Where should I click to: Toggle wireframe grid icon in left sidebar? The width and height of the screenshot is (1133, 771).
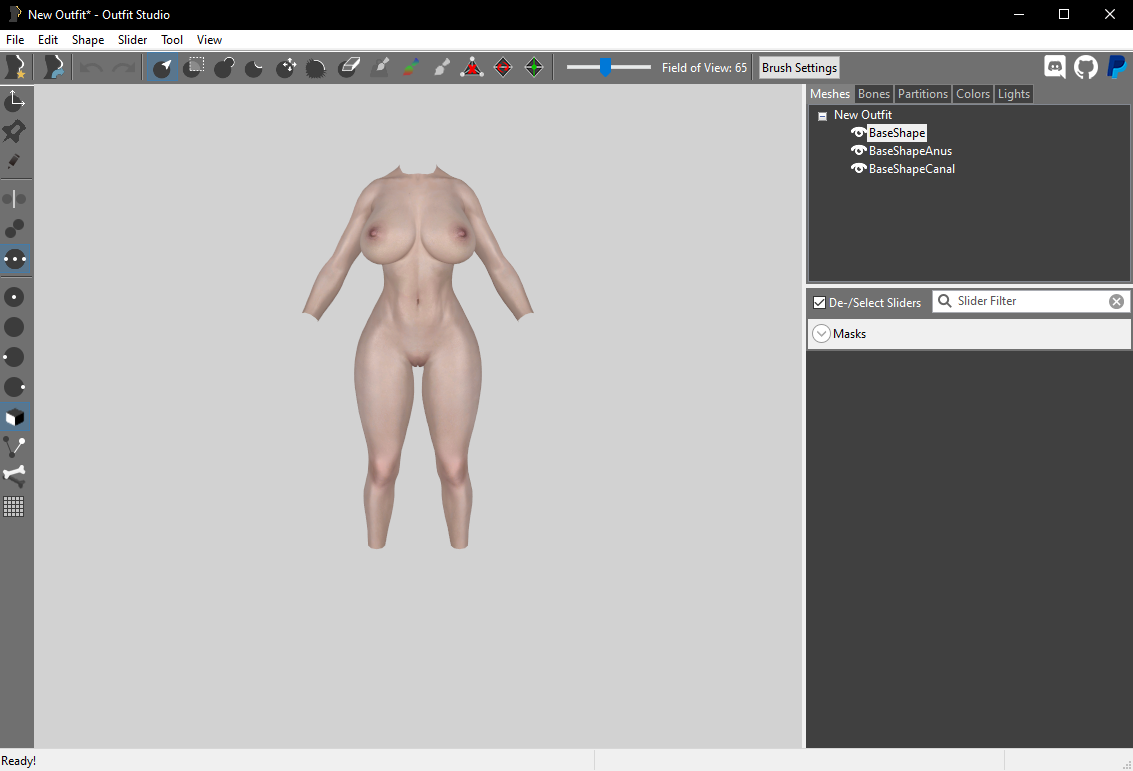click(14, 507)
